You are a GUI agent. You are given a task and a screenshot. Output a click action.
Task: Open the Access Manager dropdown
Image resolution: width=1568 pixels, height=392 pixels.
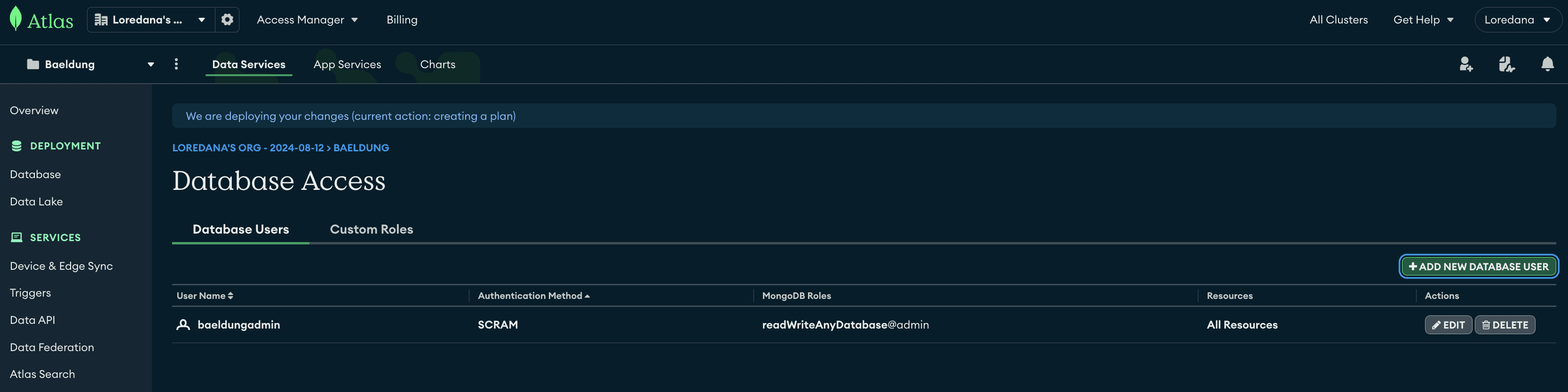click(x=308, y=19)
